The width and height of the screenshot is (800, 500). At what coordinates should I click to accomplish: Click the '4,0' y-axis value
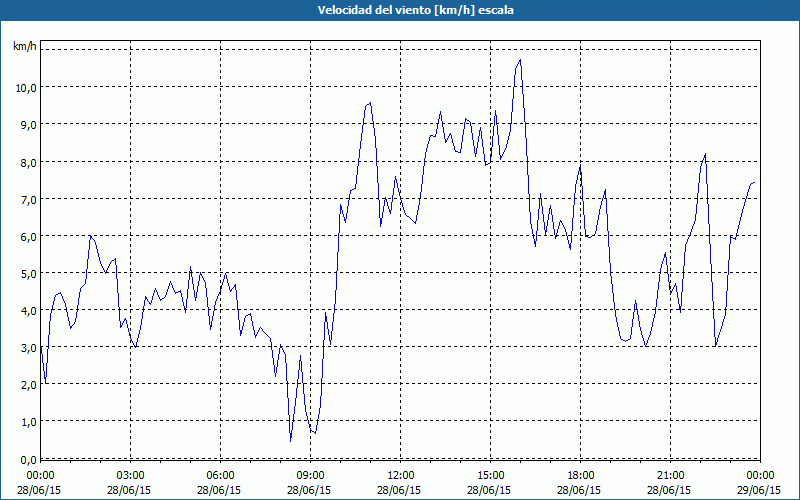29,311
